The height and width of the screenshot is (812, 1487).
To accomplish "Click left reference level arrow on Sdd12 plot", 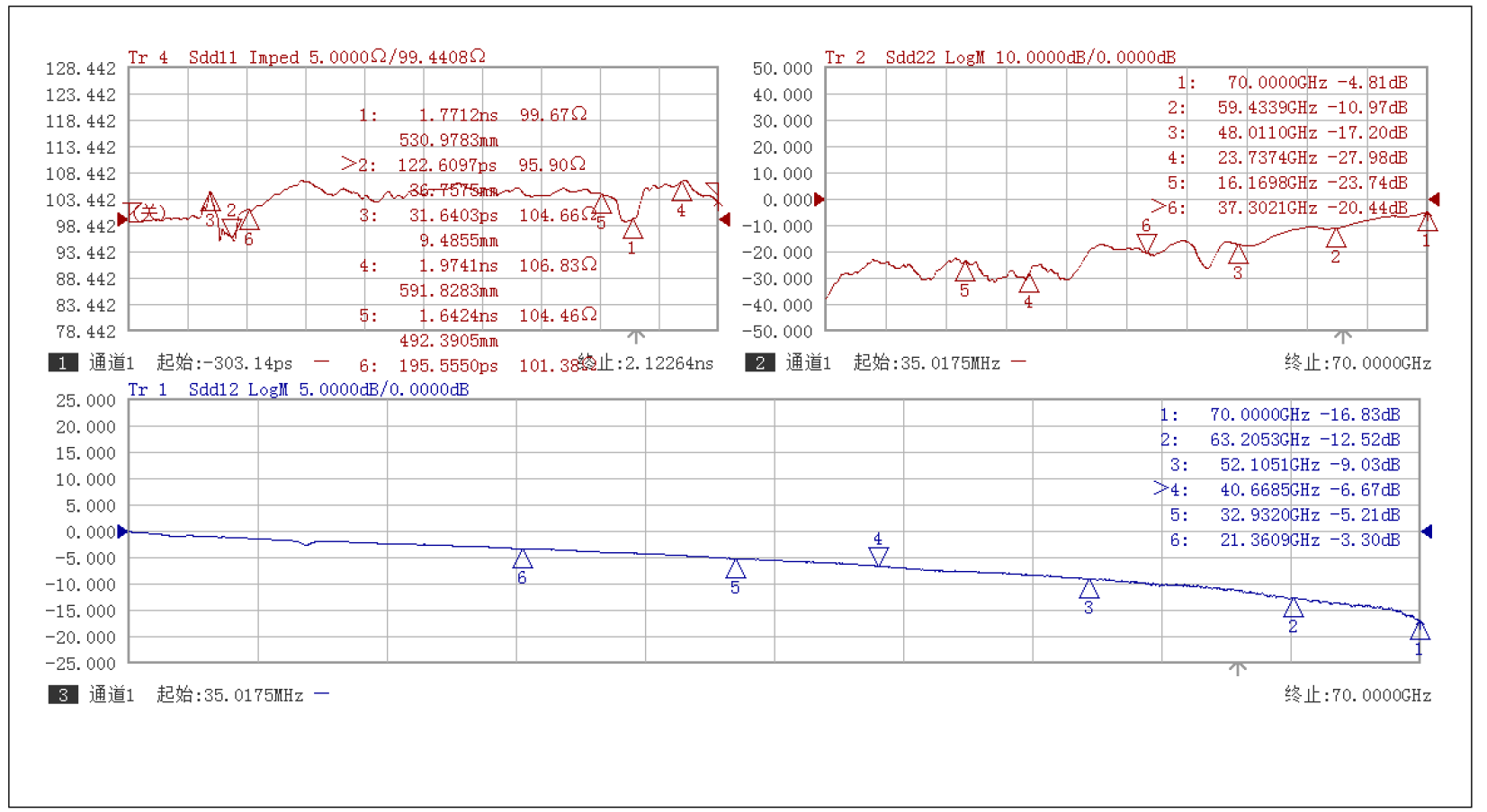I will pos(123,531).
